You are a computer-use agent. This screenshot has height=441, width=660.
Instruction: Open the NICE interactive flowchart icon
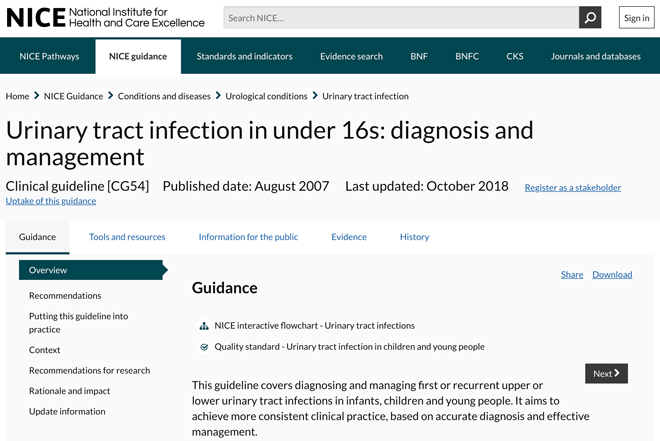(204, 326)
